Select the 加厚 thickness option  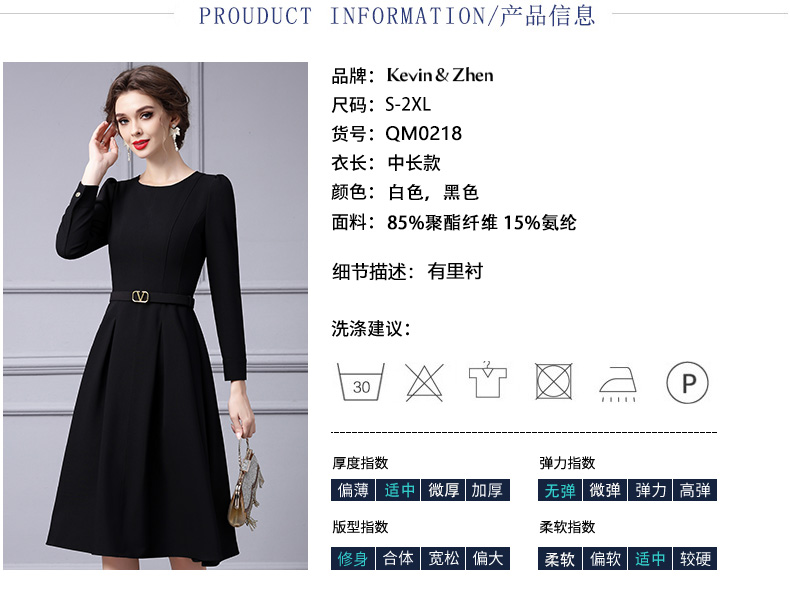pos(488,490)
